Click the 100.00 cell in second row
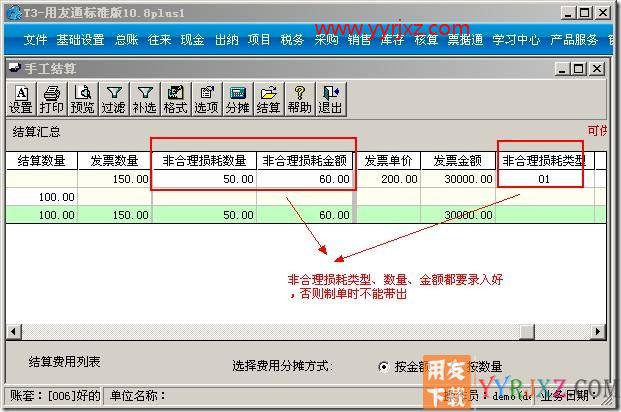The width and height of the screenshot is (621, 412). coord(42,197)
